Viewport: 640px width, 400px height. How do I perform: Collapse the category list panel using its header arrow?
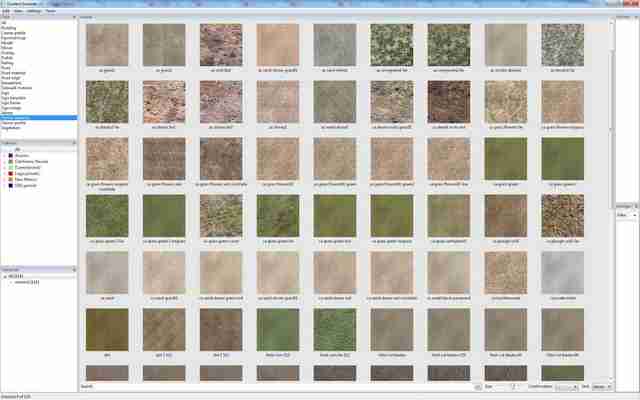click(74, 18)
